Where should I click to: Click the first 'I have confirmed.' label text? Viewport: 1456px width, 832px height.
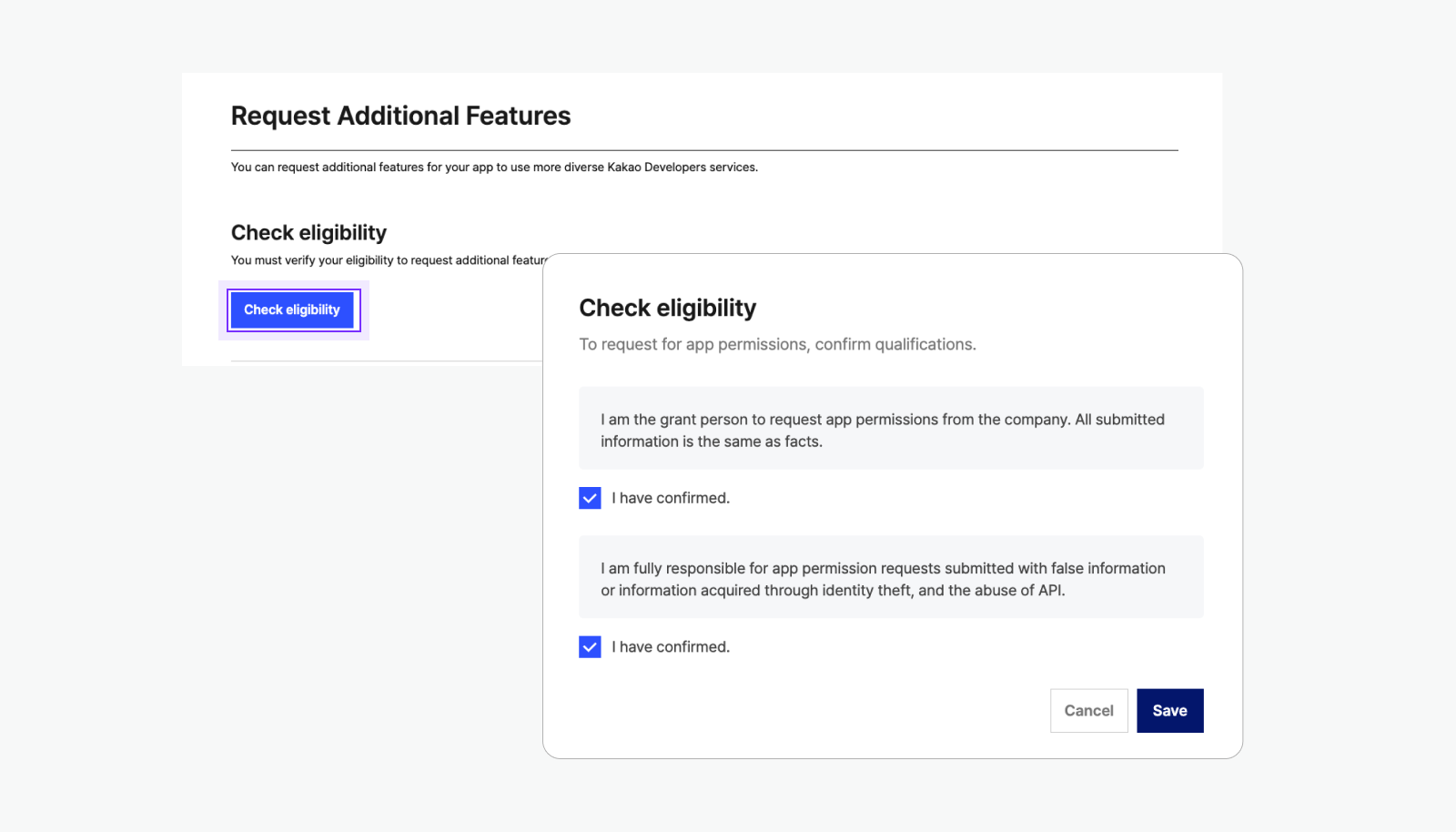[671, 498]
